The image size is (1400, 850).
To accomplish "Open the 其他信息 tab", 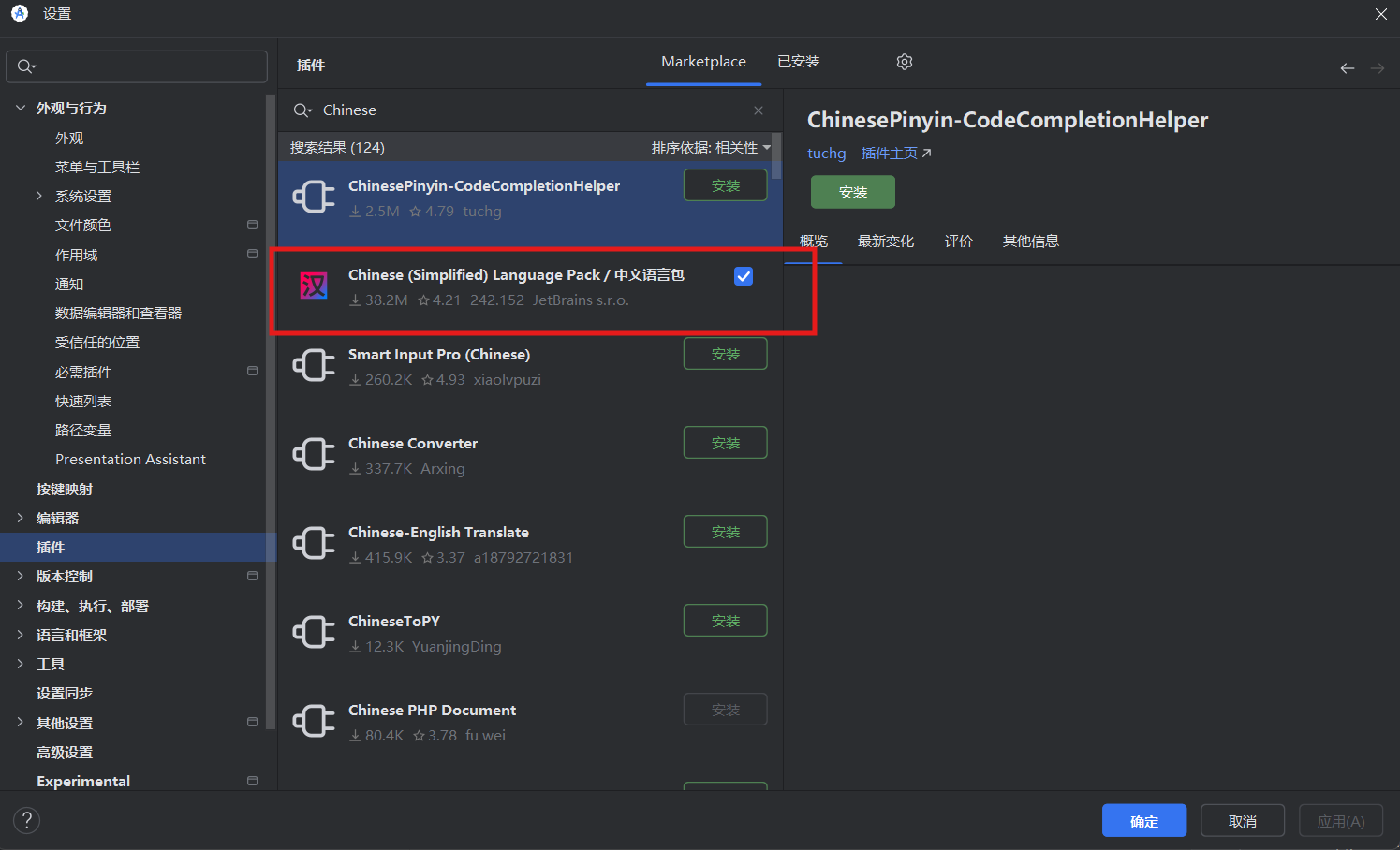I will (1030, 242).
